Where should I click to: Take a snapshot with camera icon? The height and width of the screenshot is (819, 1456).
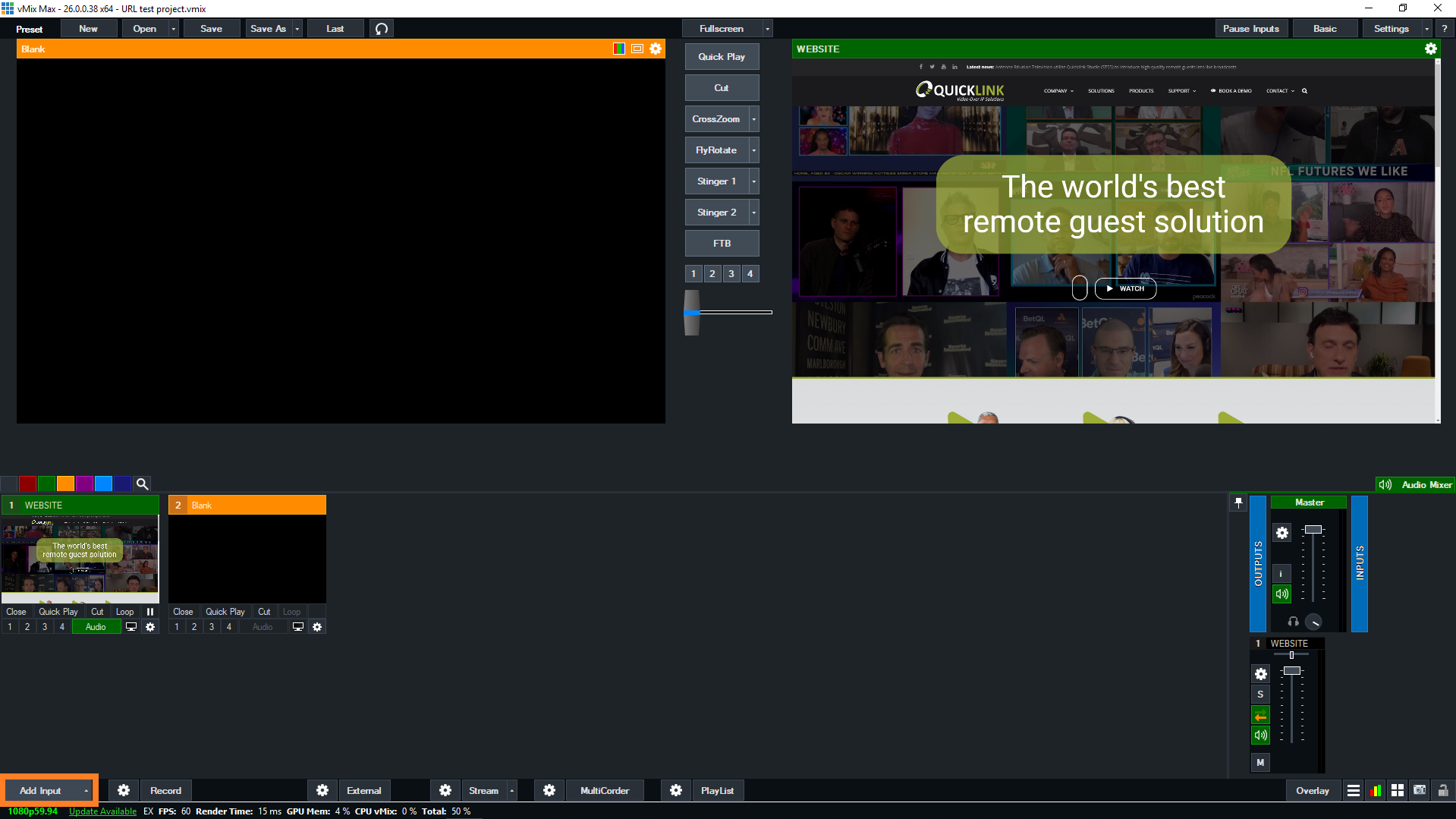click(x=1420, y=790)
